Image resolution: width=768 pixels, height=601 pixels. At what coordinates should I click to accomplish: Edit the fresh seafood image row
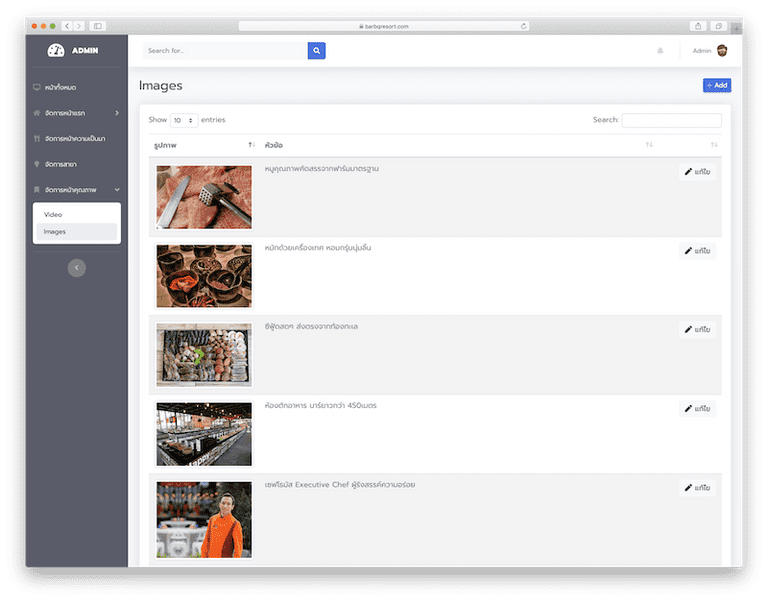(697, 330)
